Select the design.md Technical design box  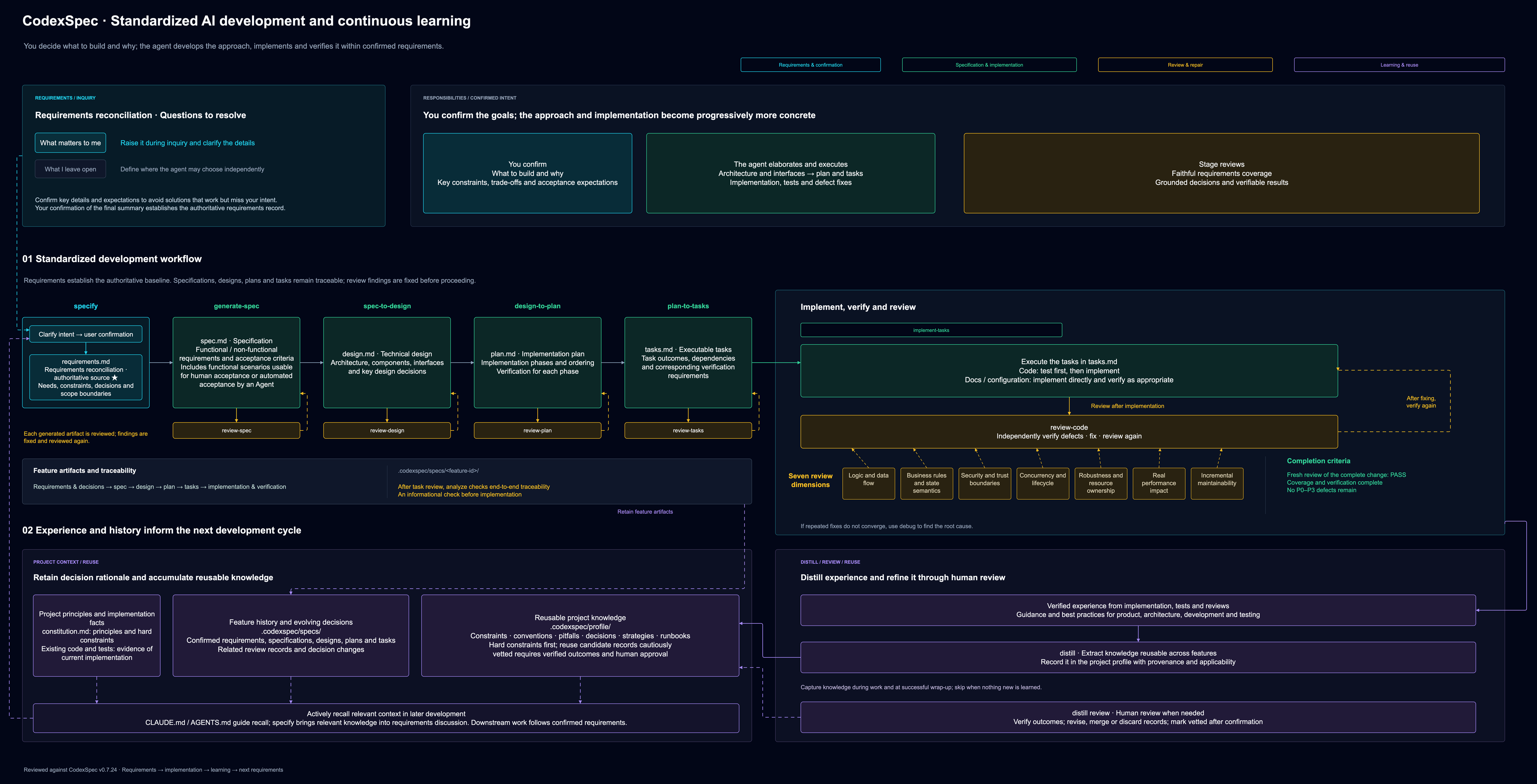(387, 362)
